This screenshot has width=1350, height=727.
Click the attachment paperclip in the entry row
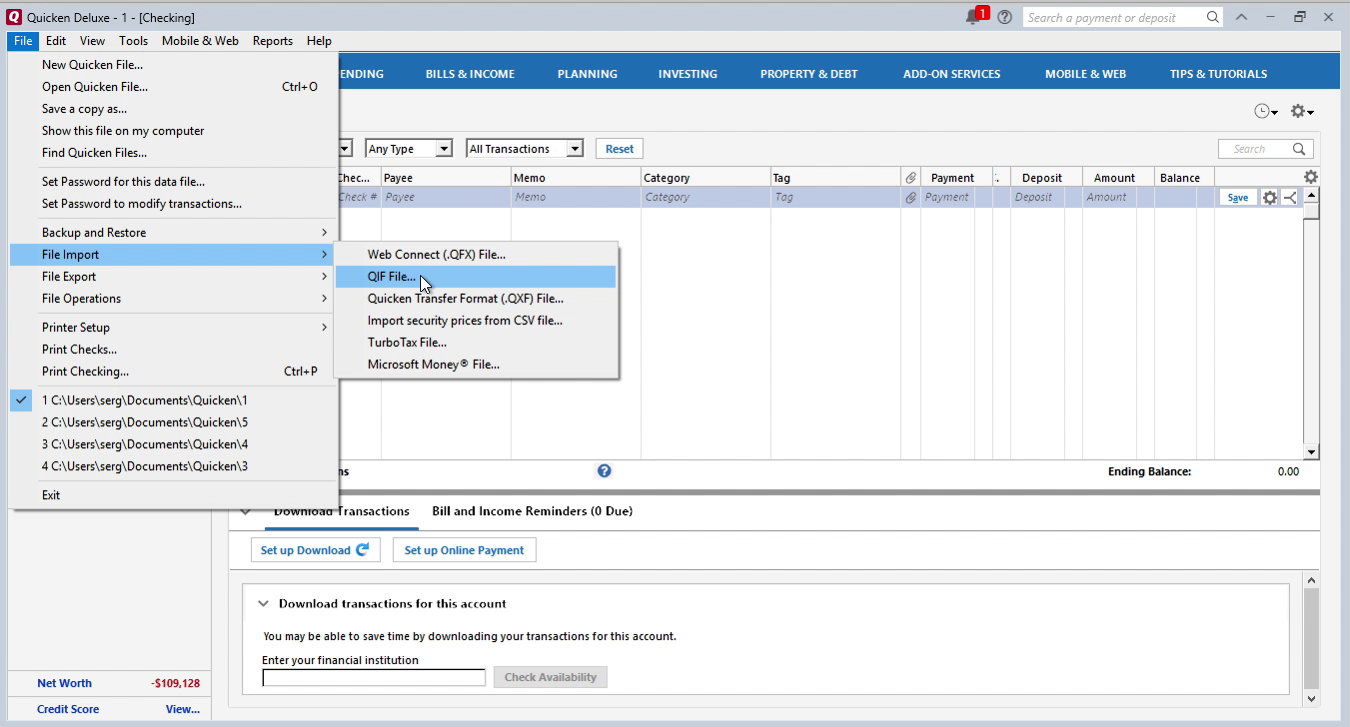point(910,198)
